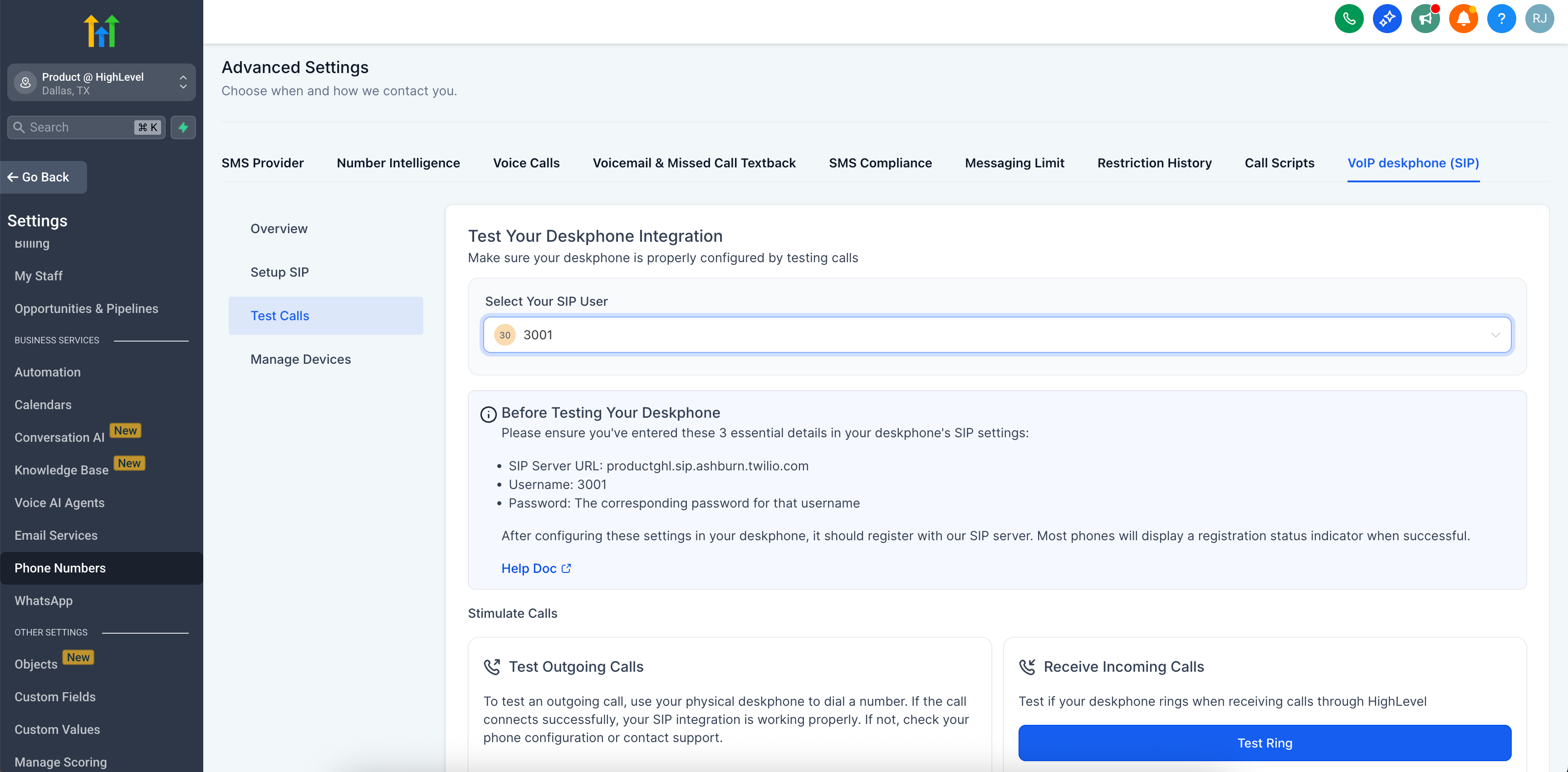Viewport: 1568px width, 772px height.
Task: Click the Go Back button
Action: (x=44, y=177)
